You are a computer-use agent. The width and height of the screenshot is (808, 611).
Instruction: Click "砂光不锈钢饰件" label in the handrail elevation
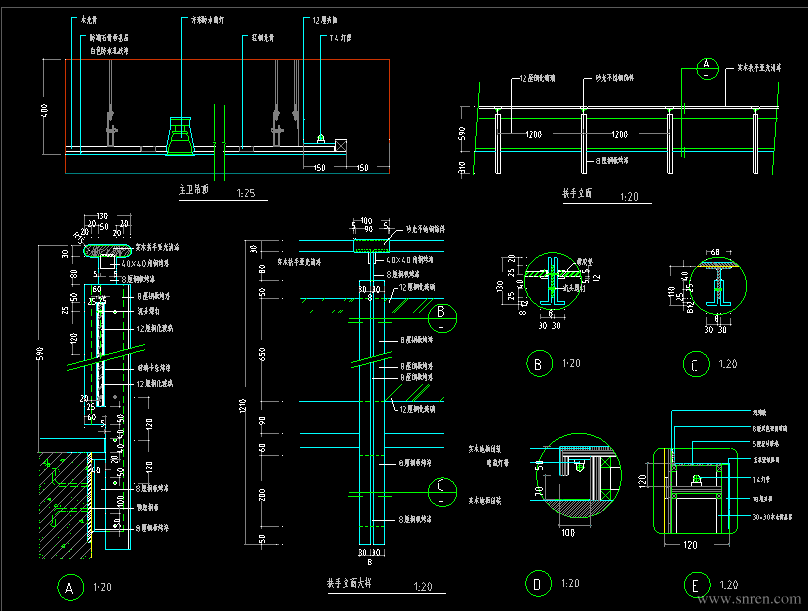point(615,78)
